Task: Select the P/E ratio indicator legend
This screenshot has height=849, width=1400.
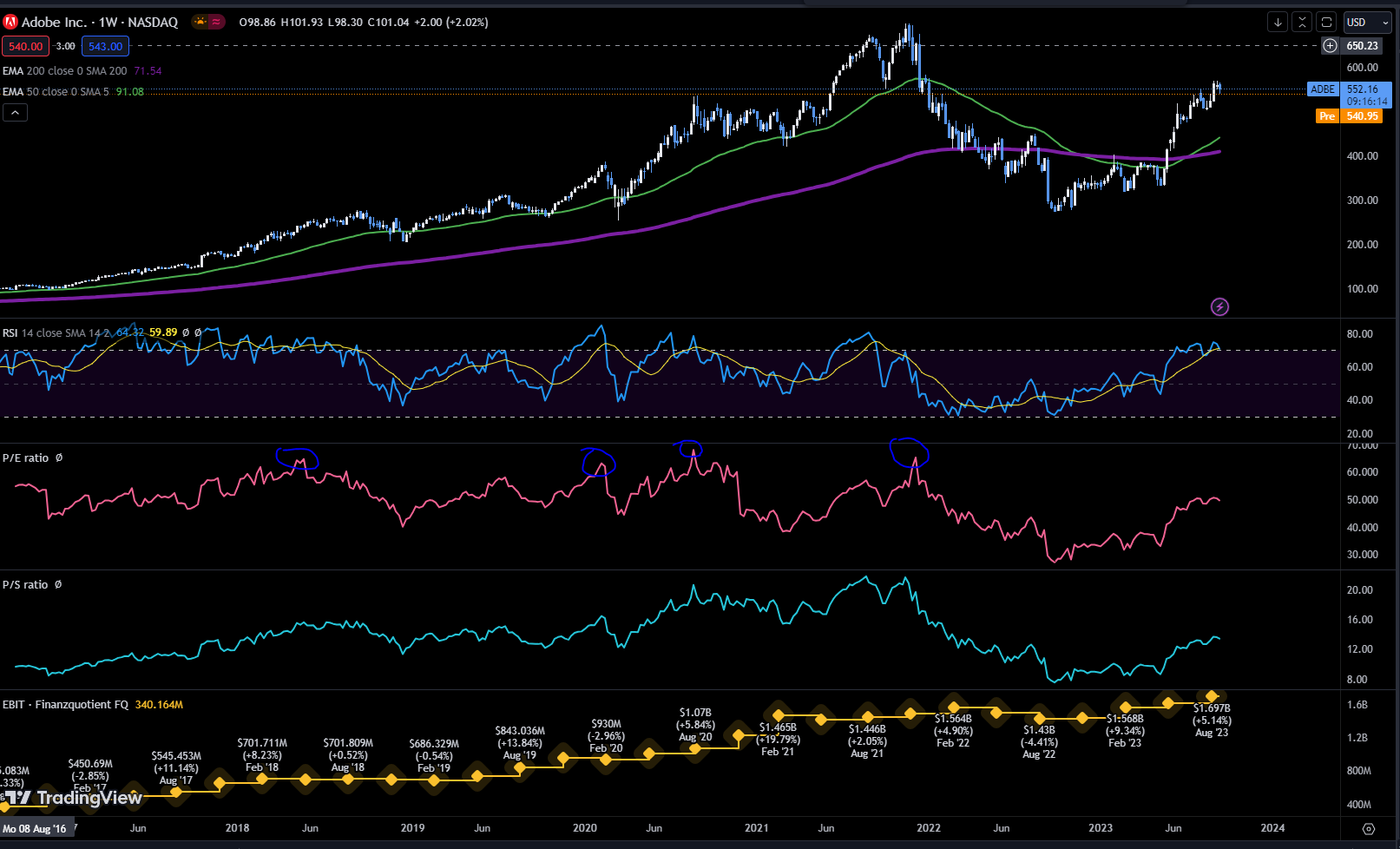Action: coord(24,458)
